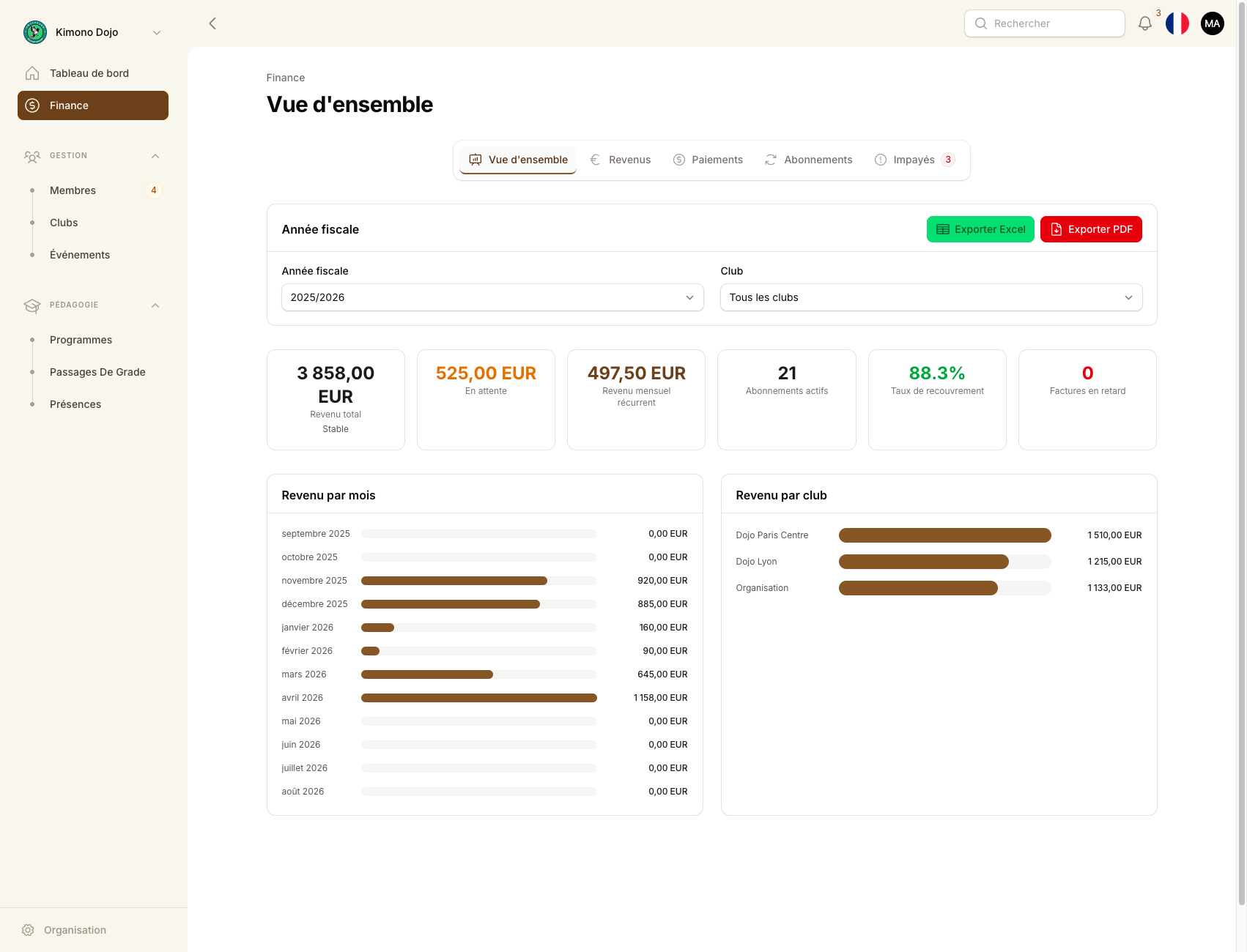The image size is (1247, 952).
Task: Click the notifications bell icon
Action: coord(1144,23)
